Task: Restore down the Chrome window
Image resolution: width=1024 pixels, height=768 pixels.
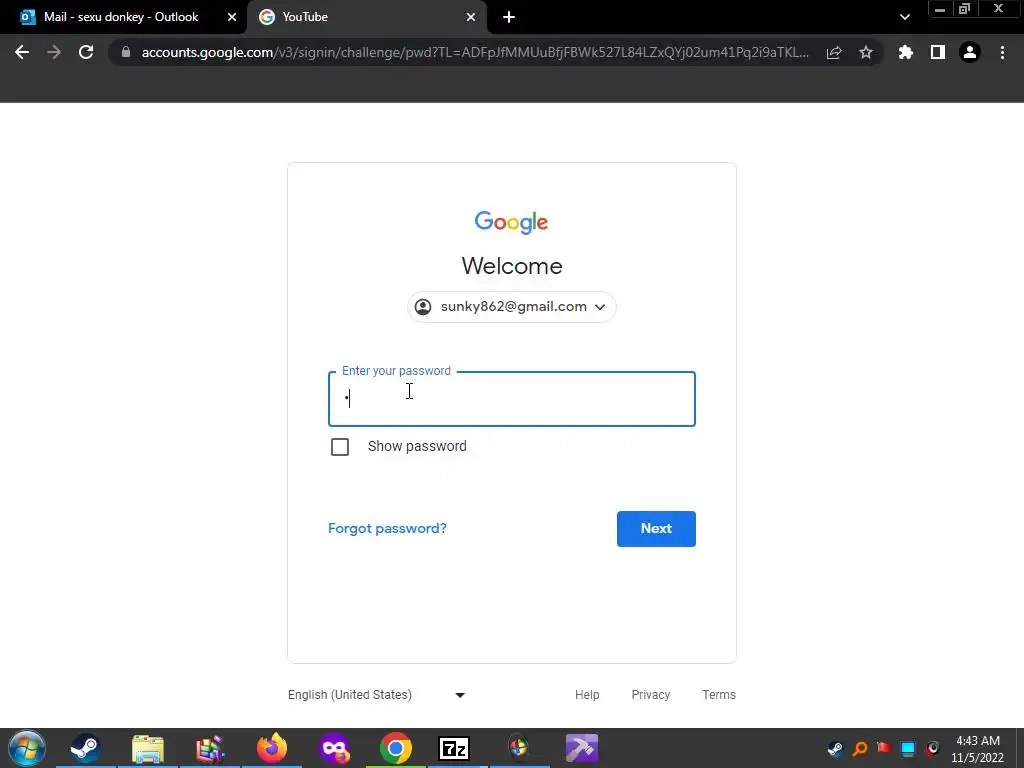Action: pos(965,8)
